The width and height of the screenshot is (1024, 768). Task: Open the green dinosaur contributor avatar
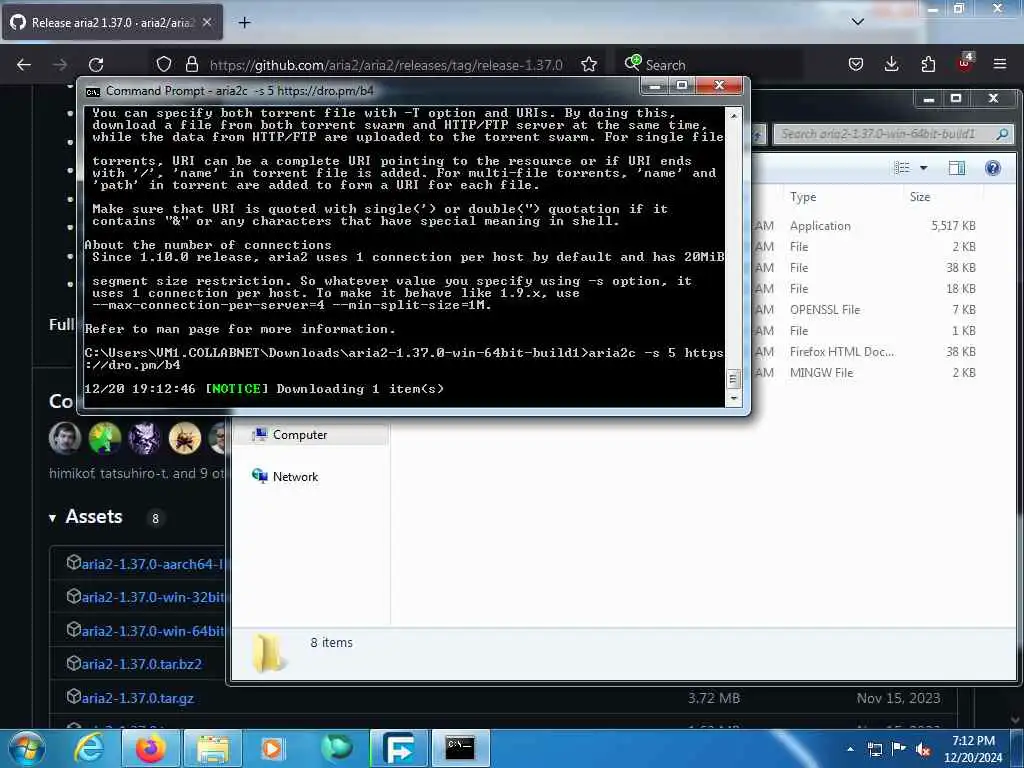point(104,438)
